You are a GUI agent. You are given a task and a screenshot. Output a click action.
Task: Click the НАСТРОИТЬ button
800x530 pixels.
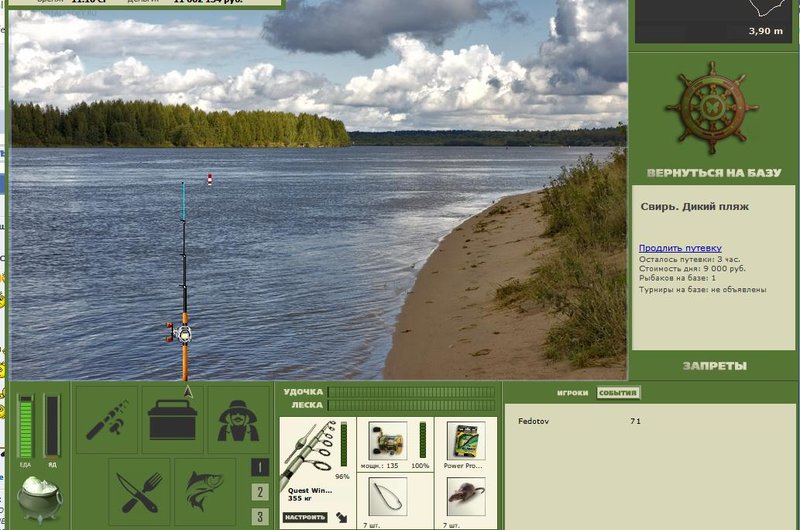point(305,517)
